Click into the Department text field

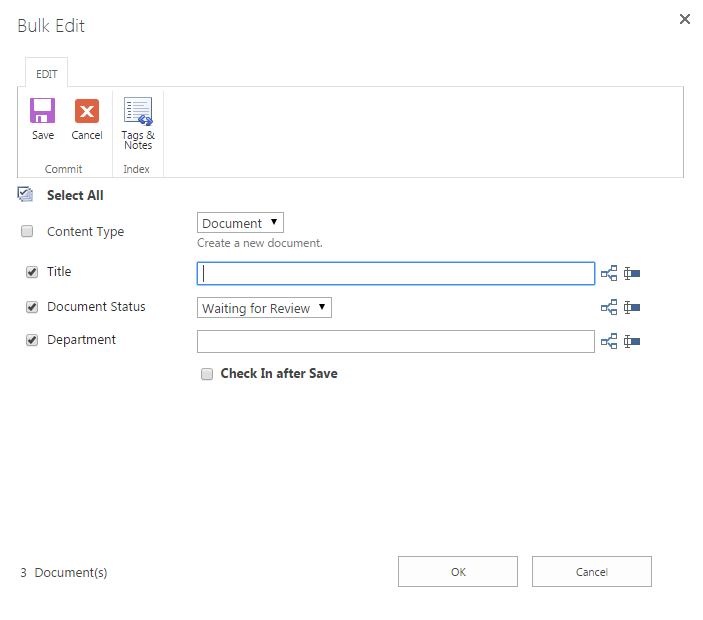[395, 342]
